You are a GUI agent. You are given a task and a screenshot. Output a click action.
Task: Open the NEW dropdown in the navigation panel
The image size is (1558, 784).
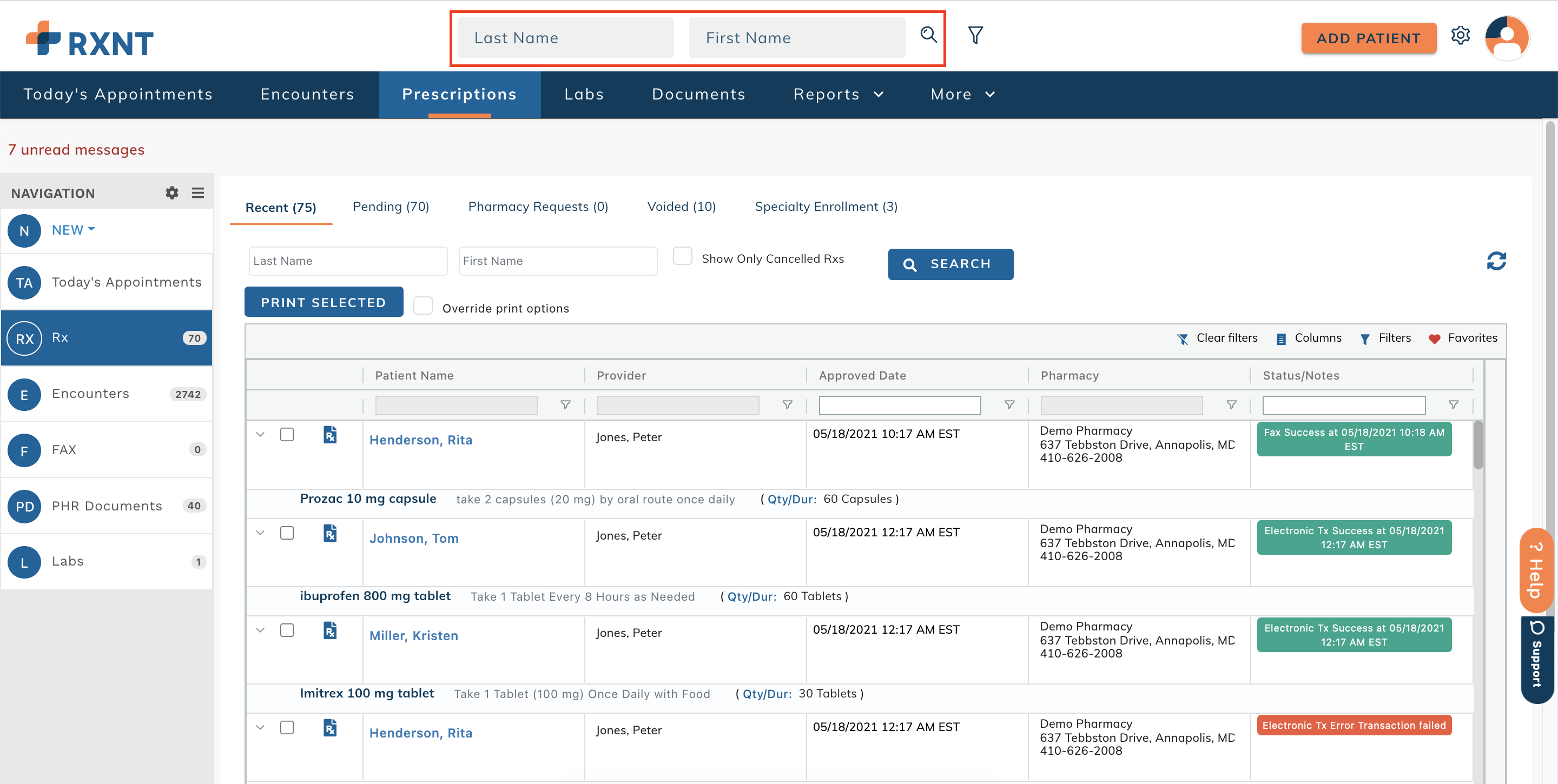pyautogui.click(x=72, y=230)
